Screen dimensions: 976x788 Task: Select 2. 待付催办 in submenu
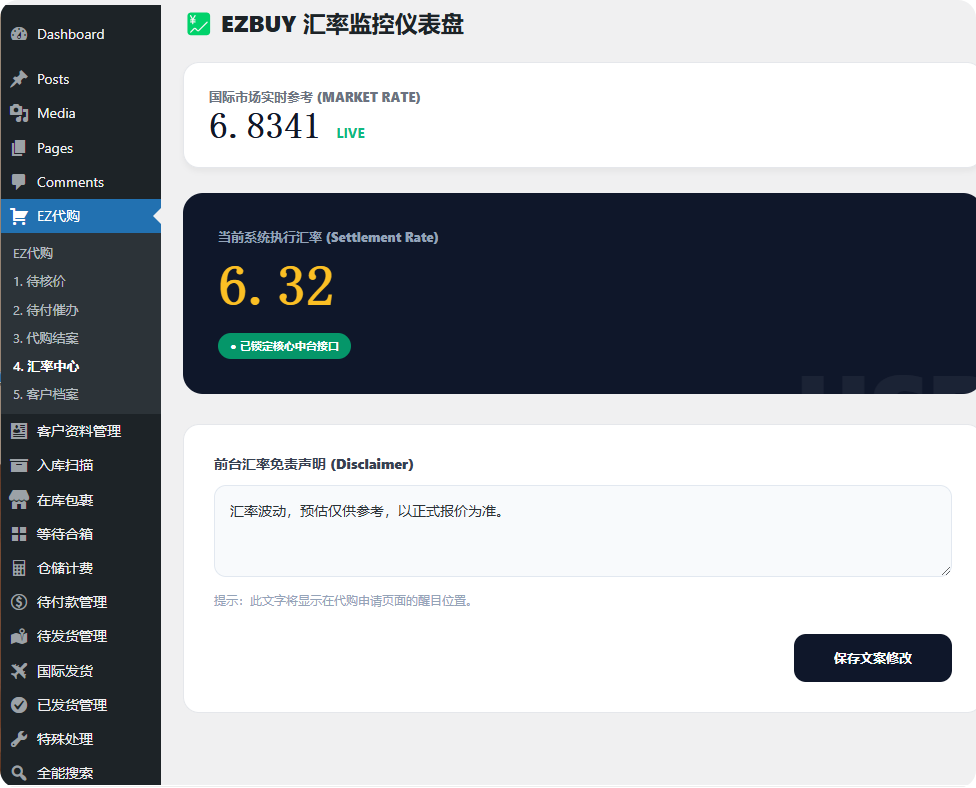click(46, 310)
